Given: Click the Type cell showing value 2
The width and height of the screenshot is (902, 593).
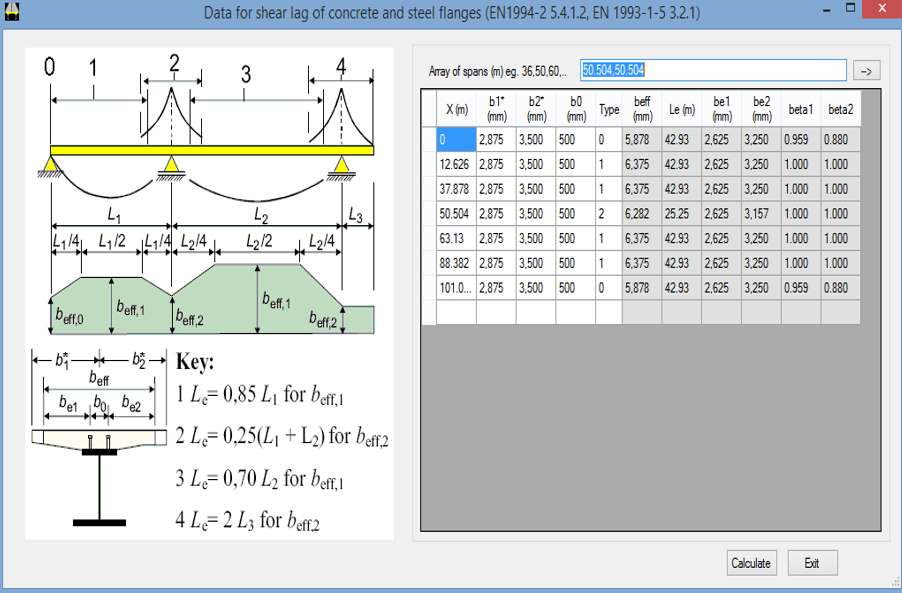Looking at the screenshot, I should point(608,214).
